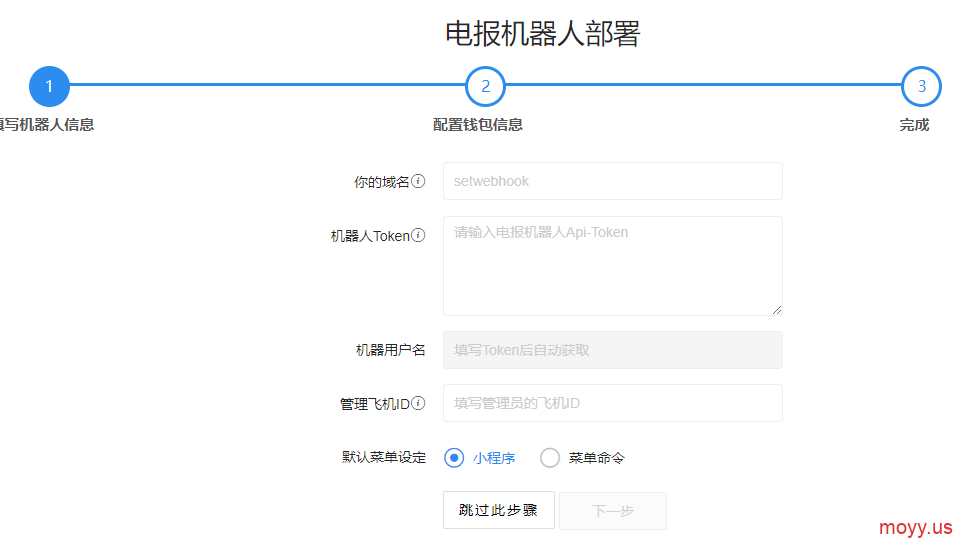
Task: Click the 管理飞机ID label text
Action: 375,404
